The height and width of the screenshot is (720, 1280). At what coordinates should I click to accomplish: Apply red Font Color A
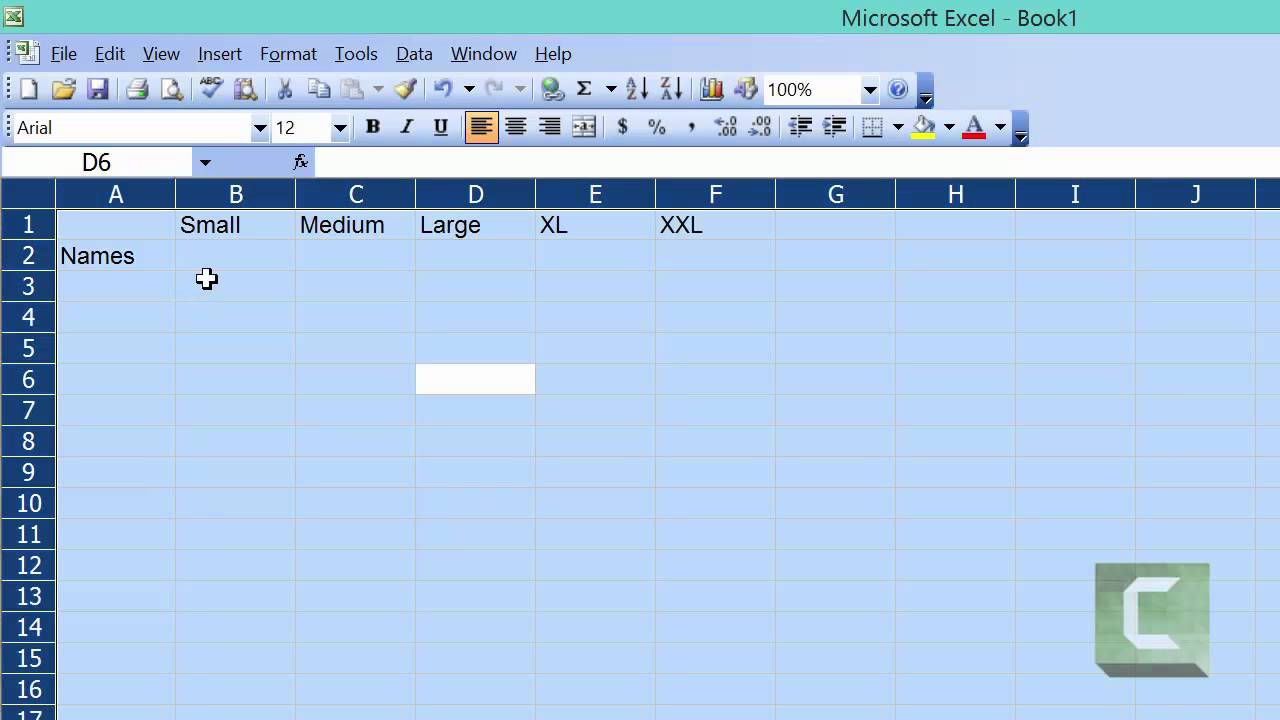pos(974,127)
